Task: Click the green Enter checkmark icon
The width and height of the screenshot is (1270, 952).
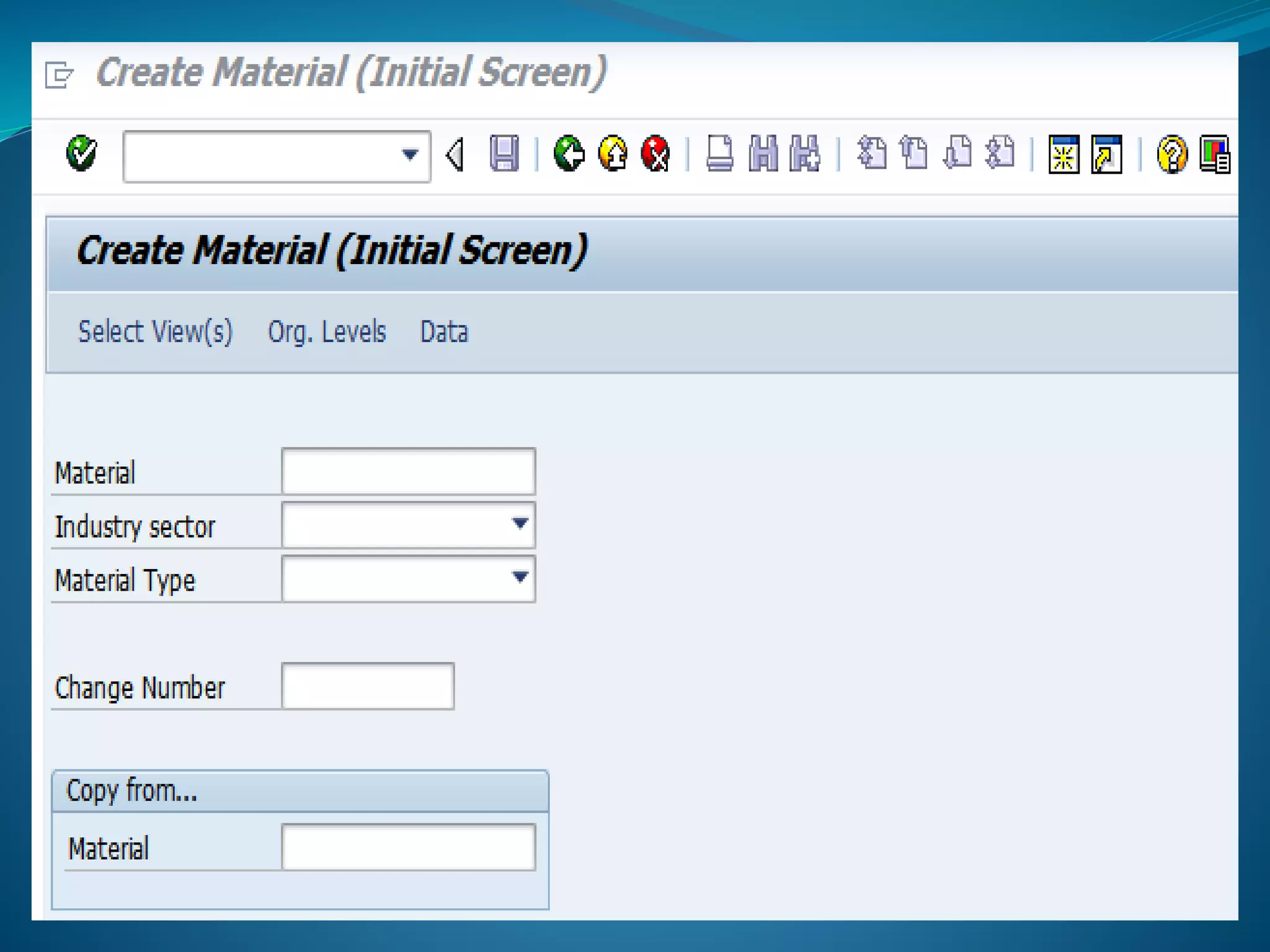Action: 81,153
